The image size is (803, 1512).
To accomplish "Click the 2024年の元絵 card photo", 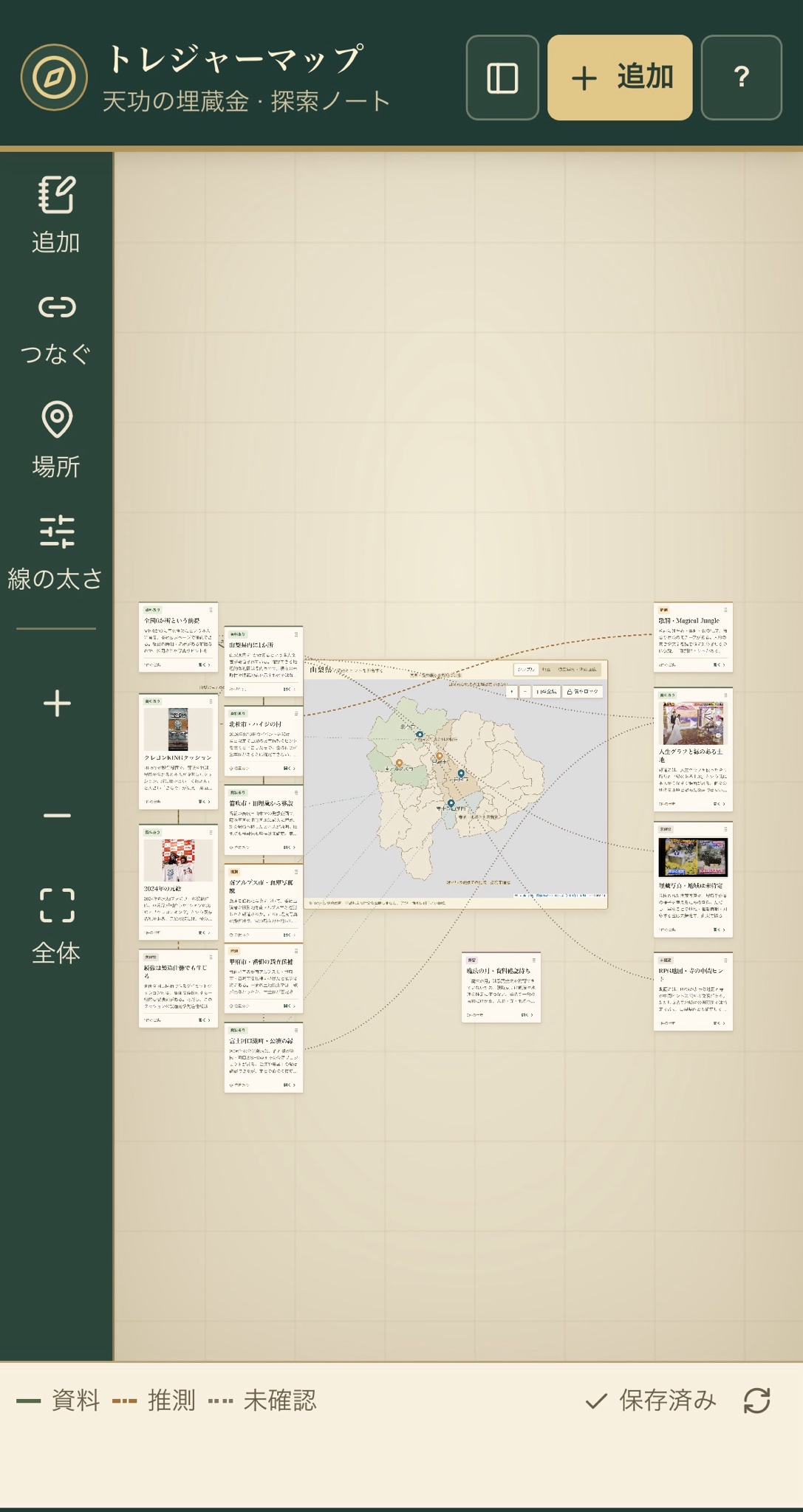I will click(178, 860).
